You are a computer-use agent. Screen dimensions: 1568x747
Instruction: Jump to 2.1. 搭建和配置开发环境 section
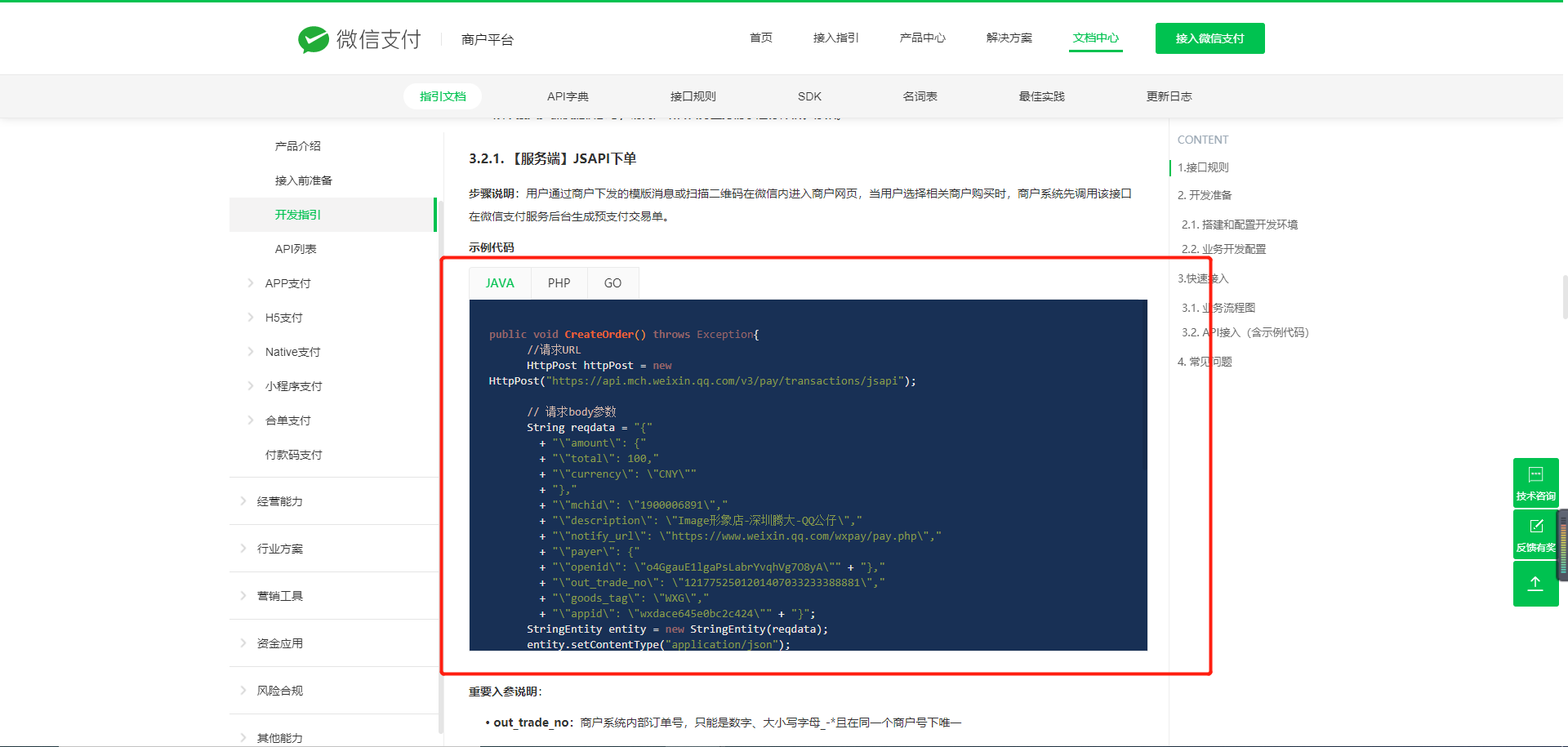(x=1240, y=225)
